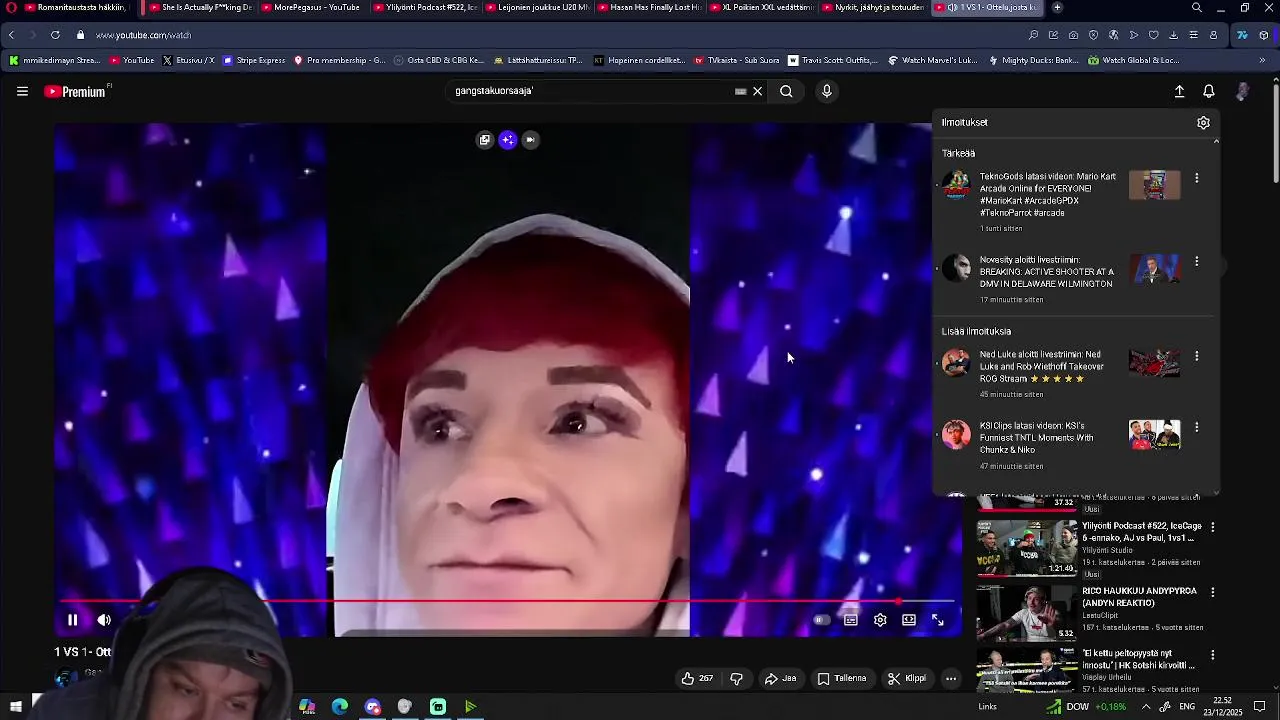The image size is (1280, 720).
Task: Open the create upload icon
Action: point(1179,91)
